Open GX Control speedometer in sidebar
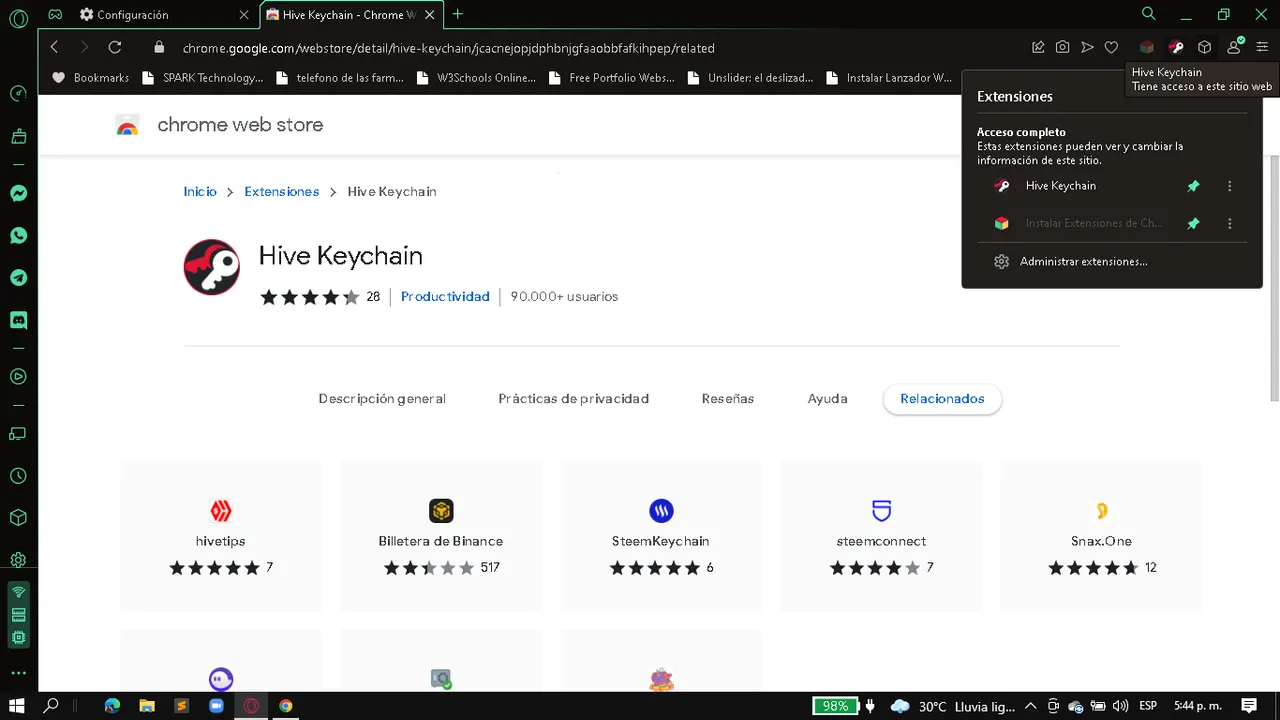Screen dimensions: 1280x720 (x=18, y=93)
